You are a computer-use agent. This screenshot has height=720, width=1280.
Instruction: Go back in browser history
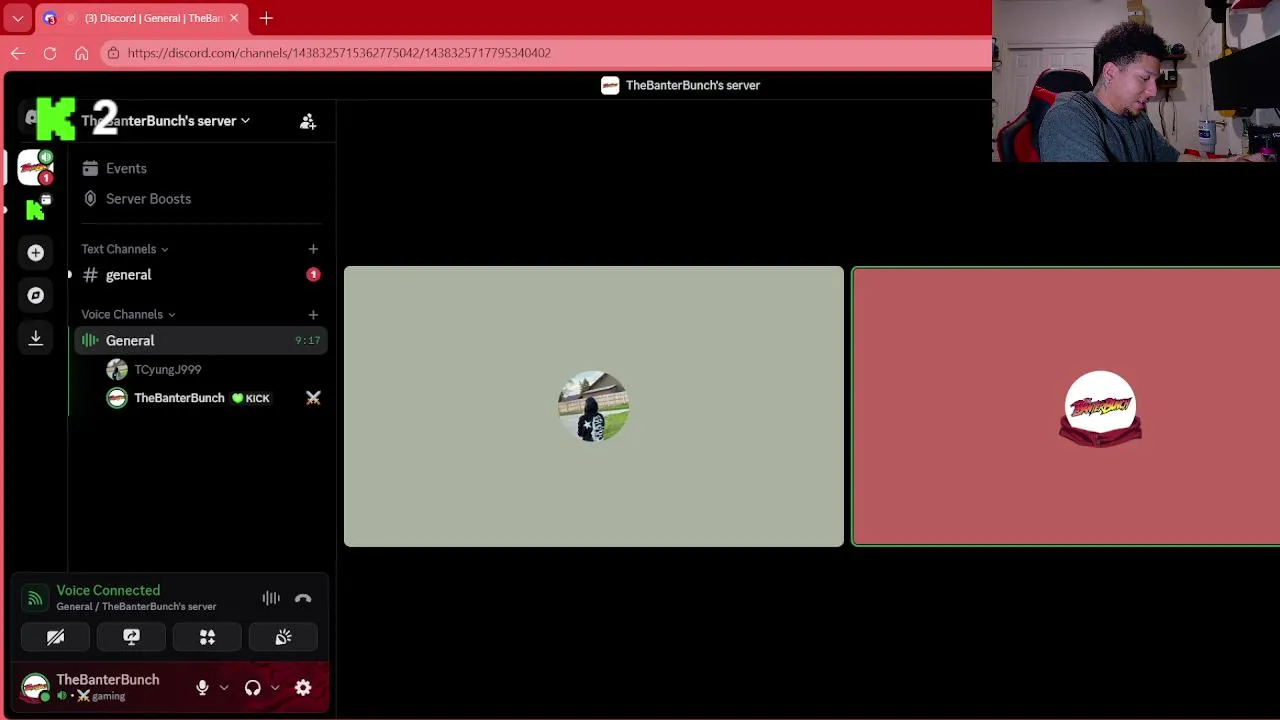[18, 53]
